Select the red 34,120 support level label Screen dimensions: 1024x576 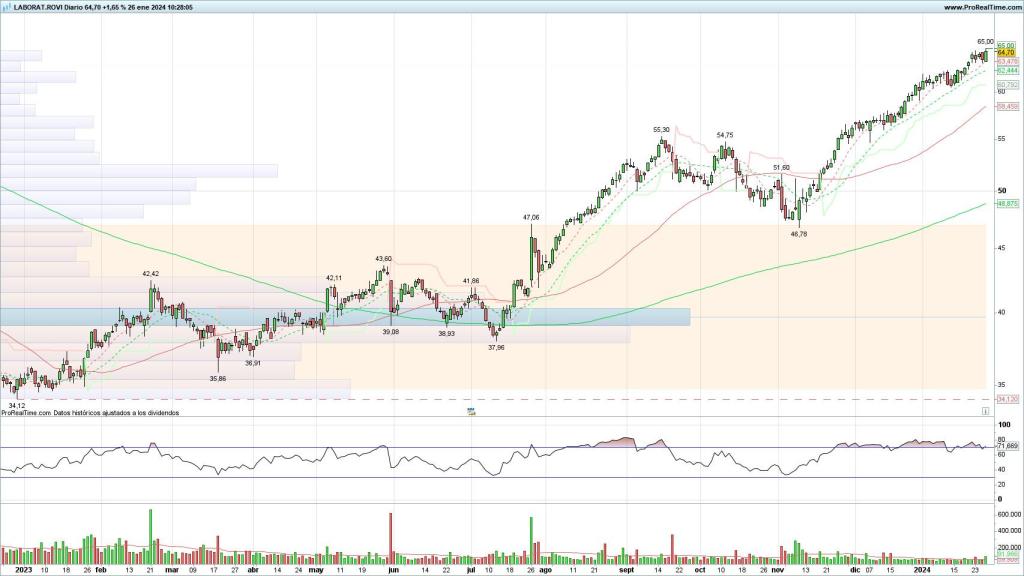point(1007,399)
